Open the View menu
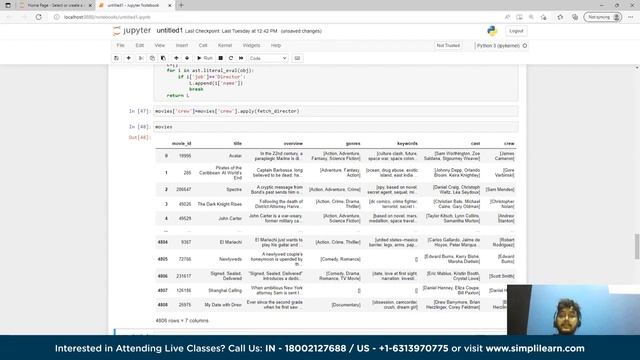The height and width of the screenshot is (360, 640). 160,45
